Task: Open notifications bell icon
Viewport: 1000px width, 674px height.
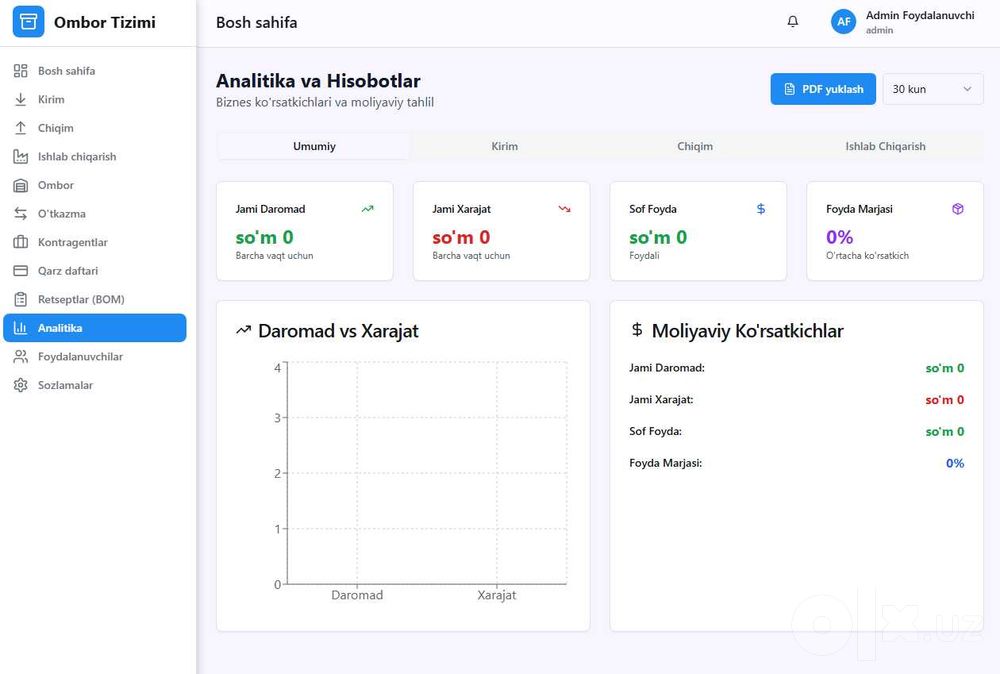Action: [x=793, y=22]
